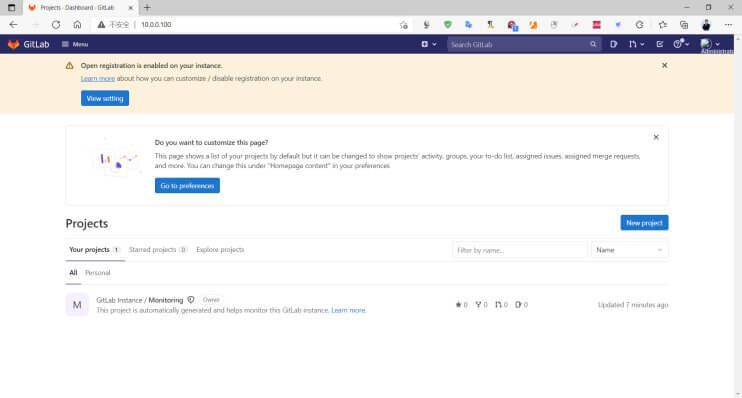Open the Name sort dropdown
The width and height of the screenshot is (742, 398).
[x=629, y=250]
